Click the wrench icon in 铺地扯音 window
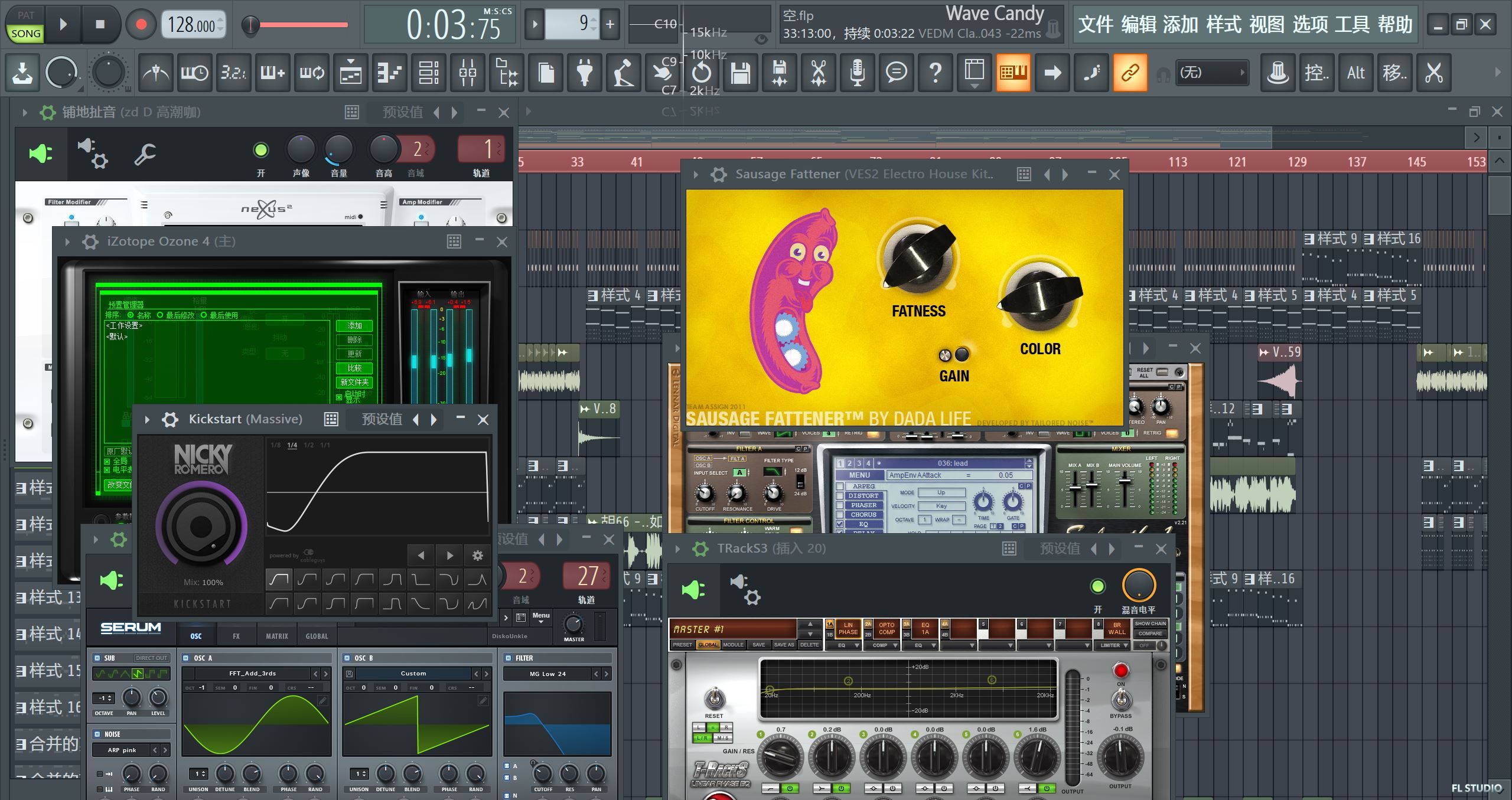The height and width of the screenshot is (800, 1512). coord(145,155)
